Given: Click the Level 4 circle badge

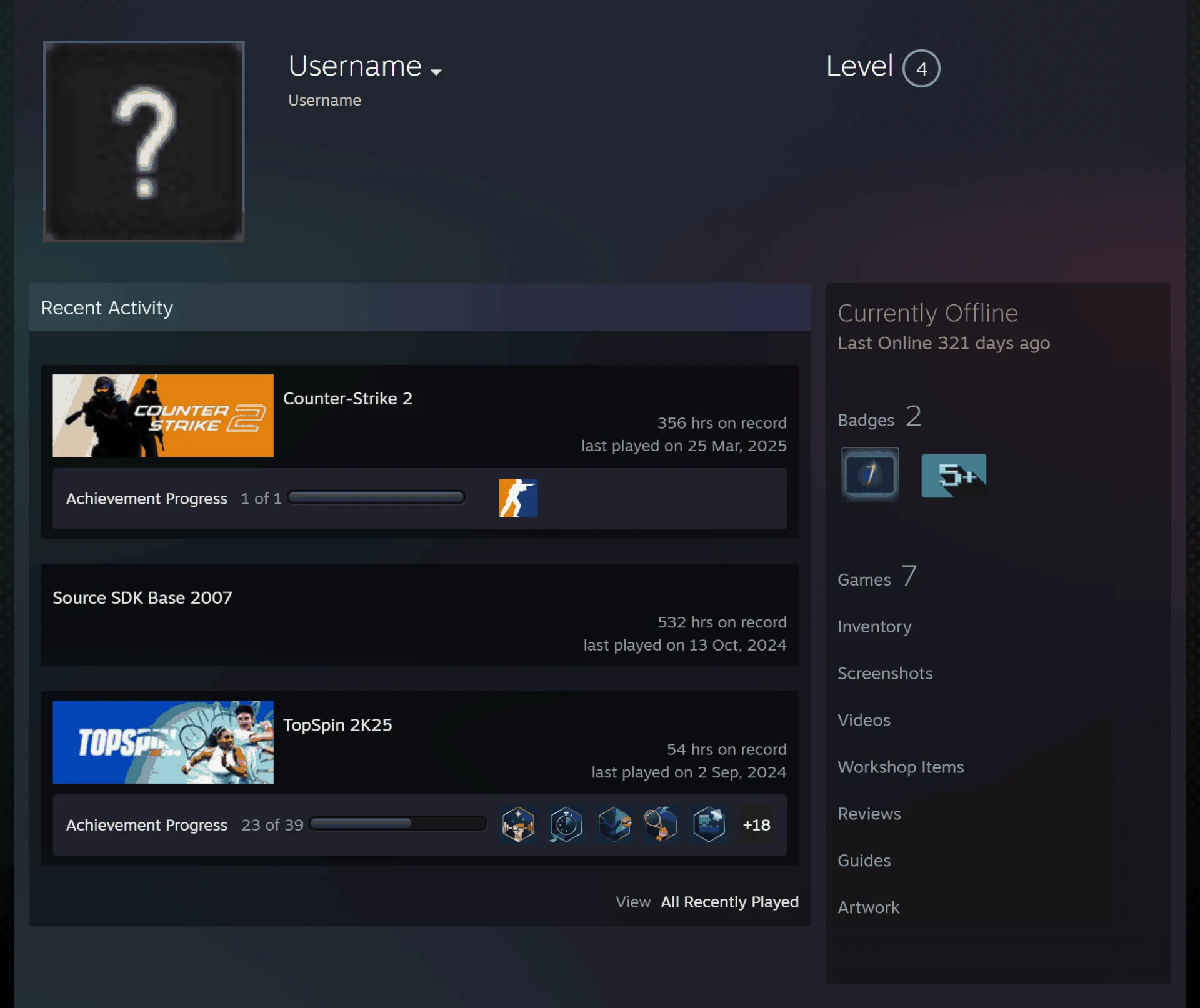Looking at the screenshot, I should pos(921,68).
